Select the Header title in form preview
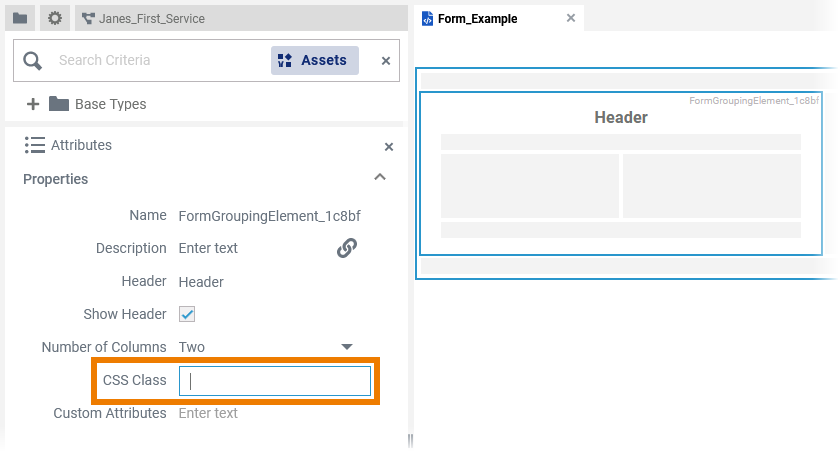Image resolution: width=839 pixels, height=452 pixels. click(621, 118)
